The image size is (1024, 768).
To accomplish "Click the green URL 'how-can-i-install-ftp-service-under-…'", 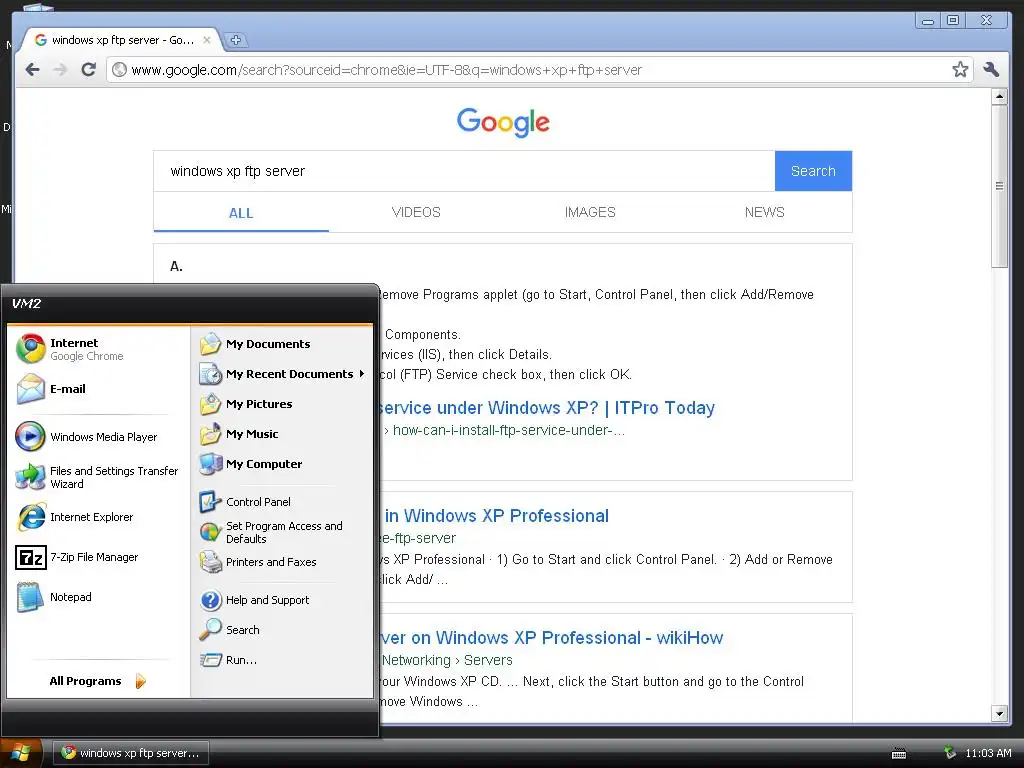I will click(509, 430).
